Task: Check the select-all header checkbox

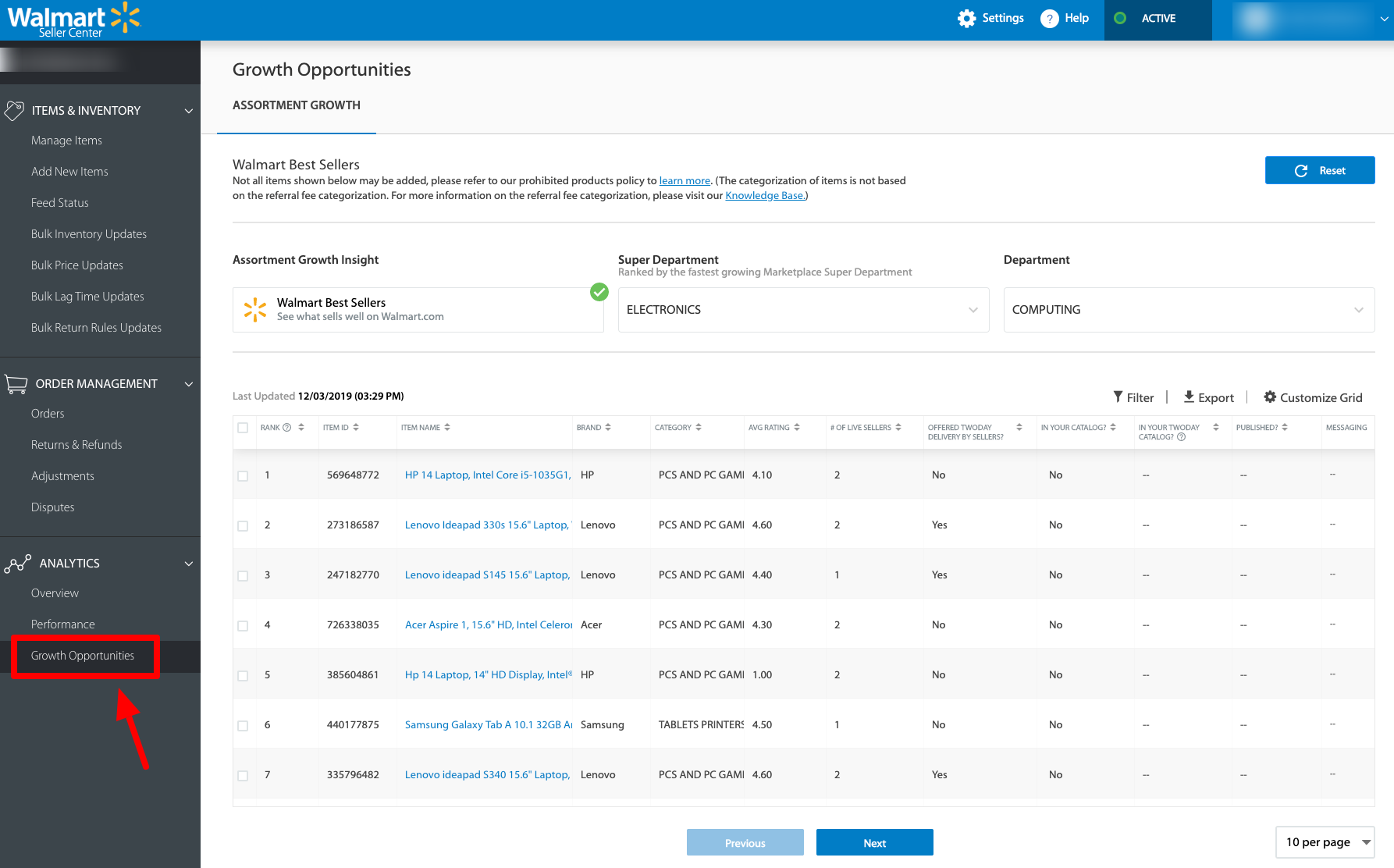Action: [243, 428]
